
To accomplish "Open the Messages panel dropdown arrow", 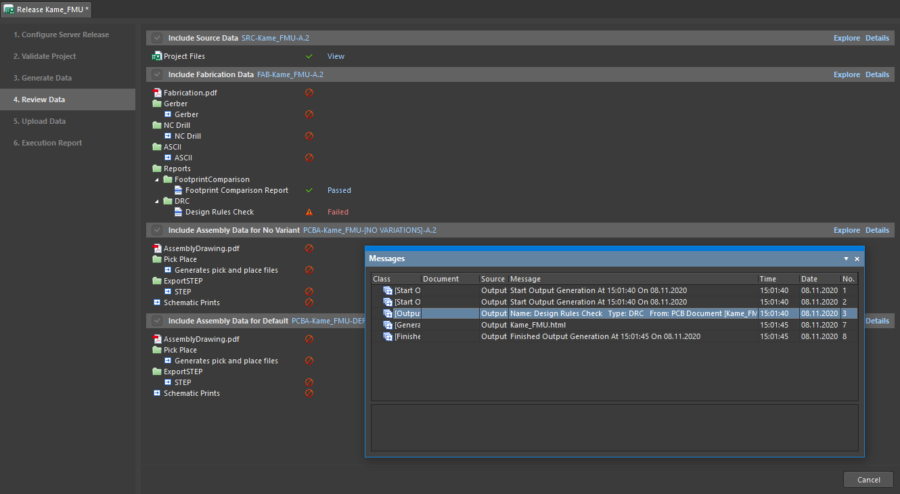I will 846,258.
